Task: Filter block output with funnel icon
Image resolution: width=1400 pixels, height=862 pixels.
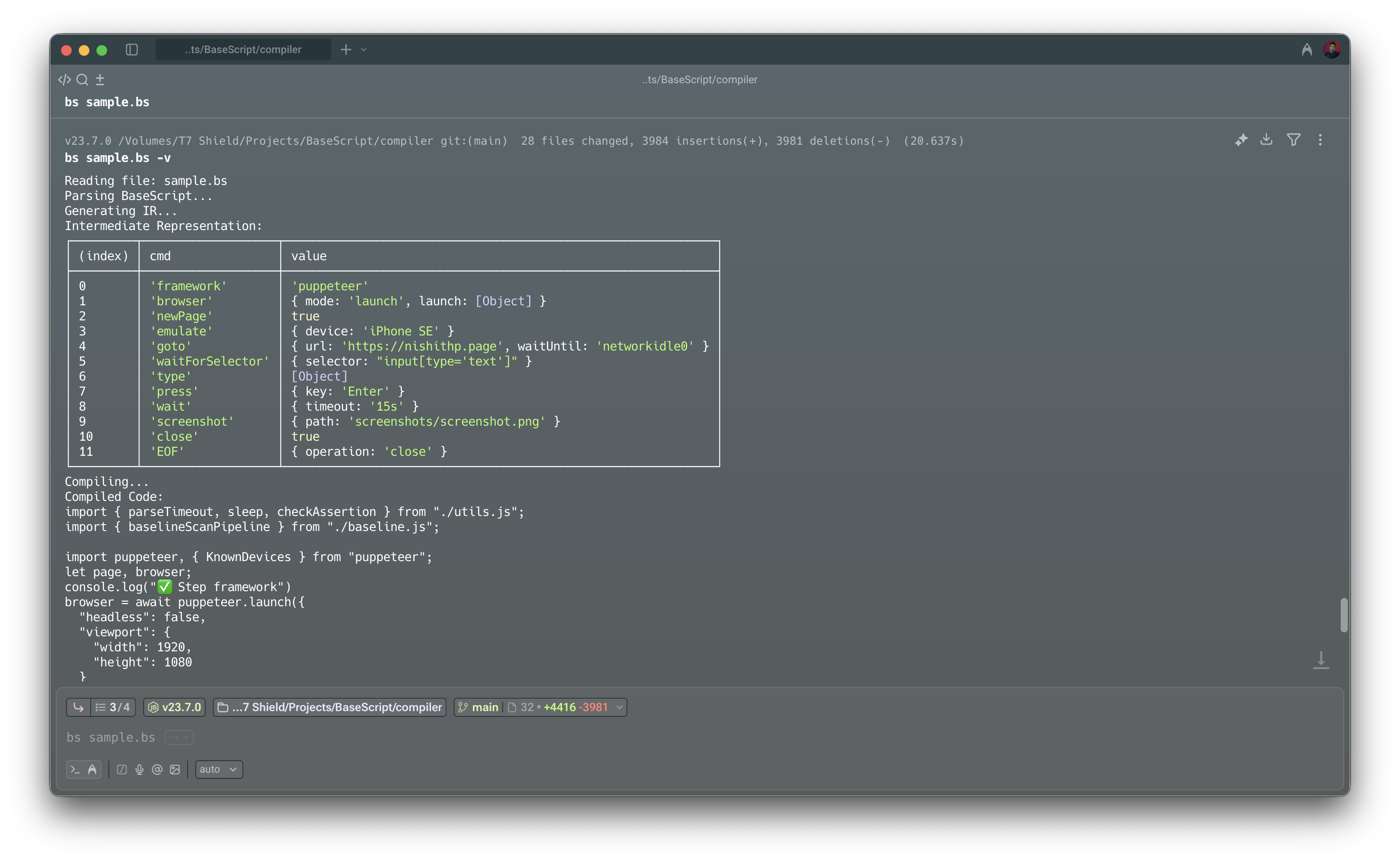Action: click(x=1293, y=140)
